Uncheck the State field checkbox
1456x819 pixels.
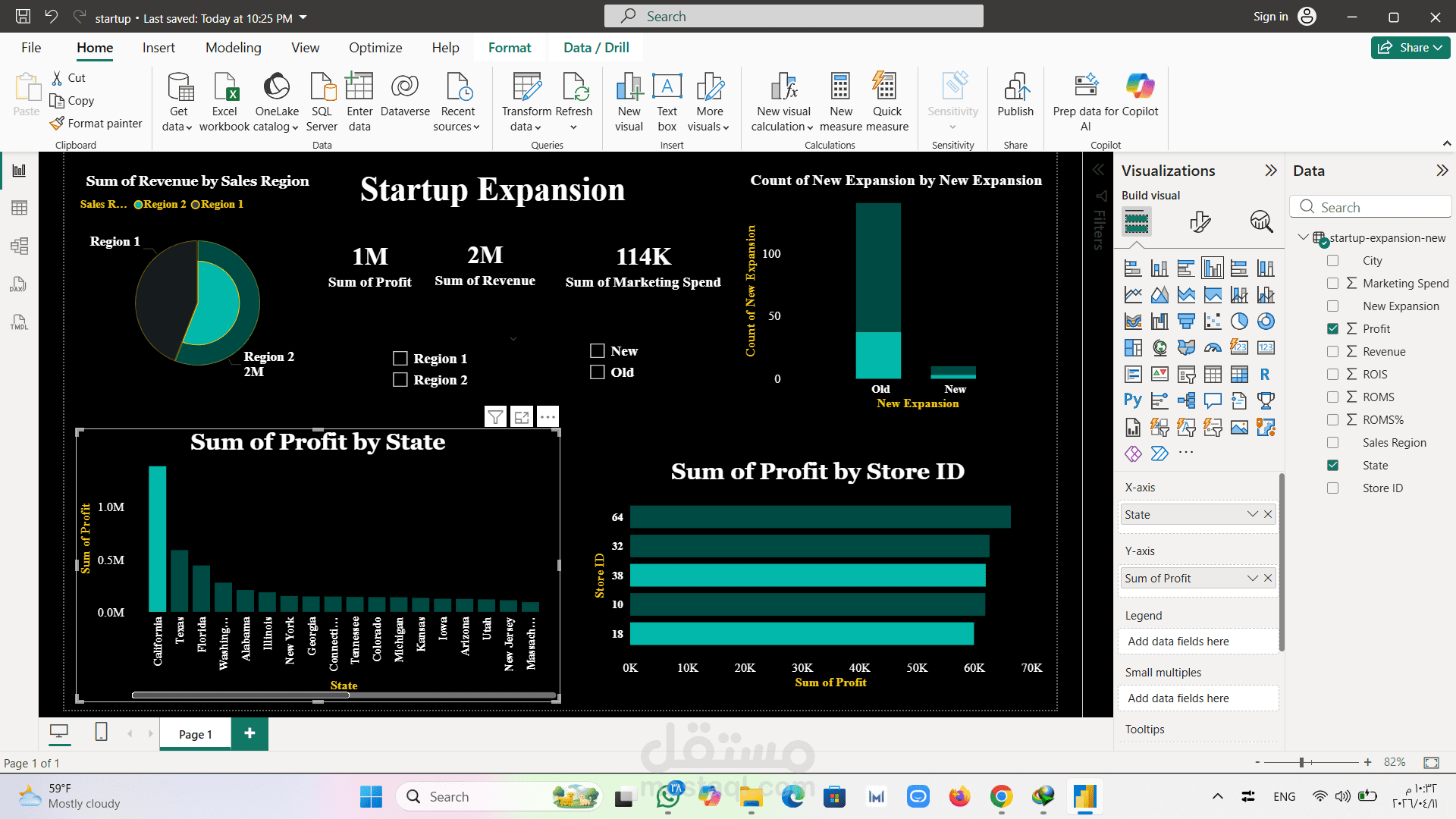coord(1332,466)
